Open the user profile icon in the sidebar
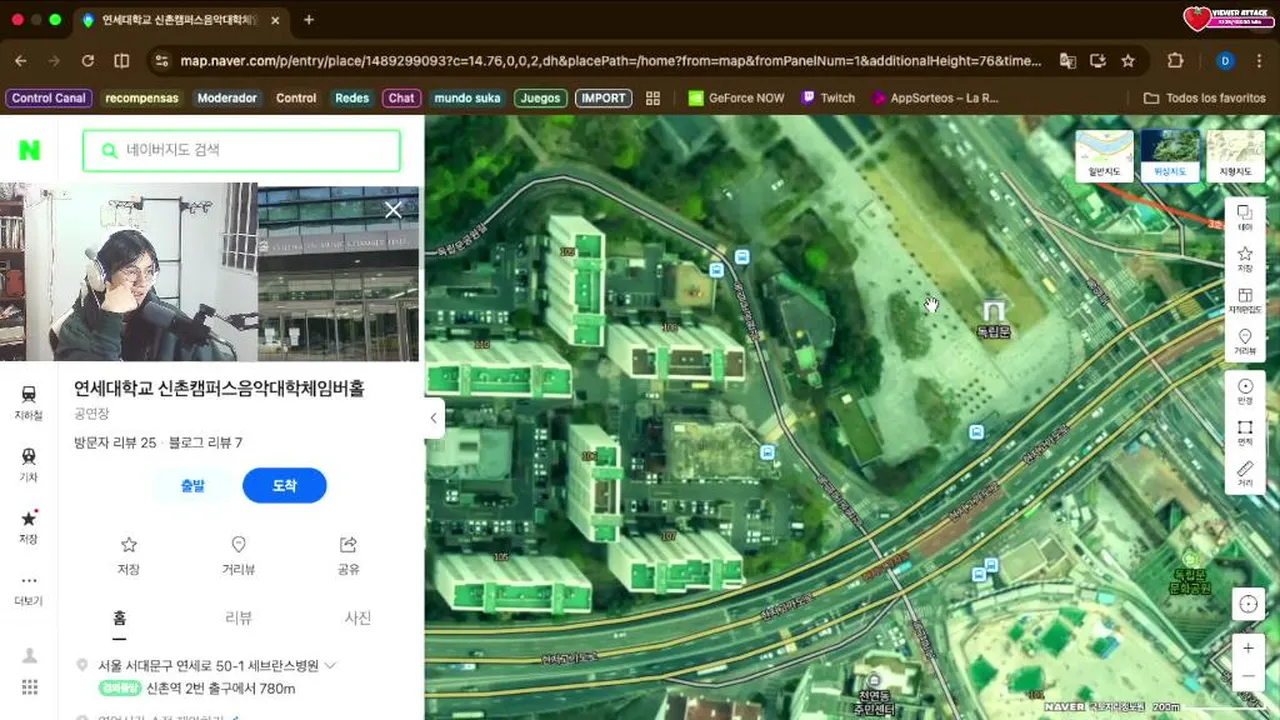Viewport: 1280px width, 720px height. coord(30,655)
